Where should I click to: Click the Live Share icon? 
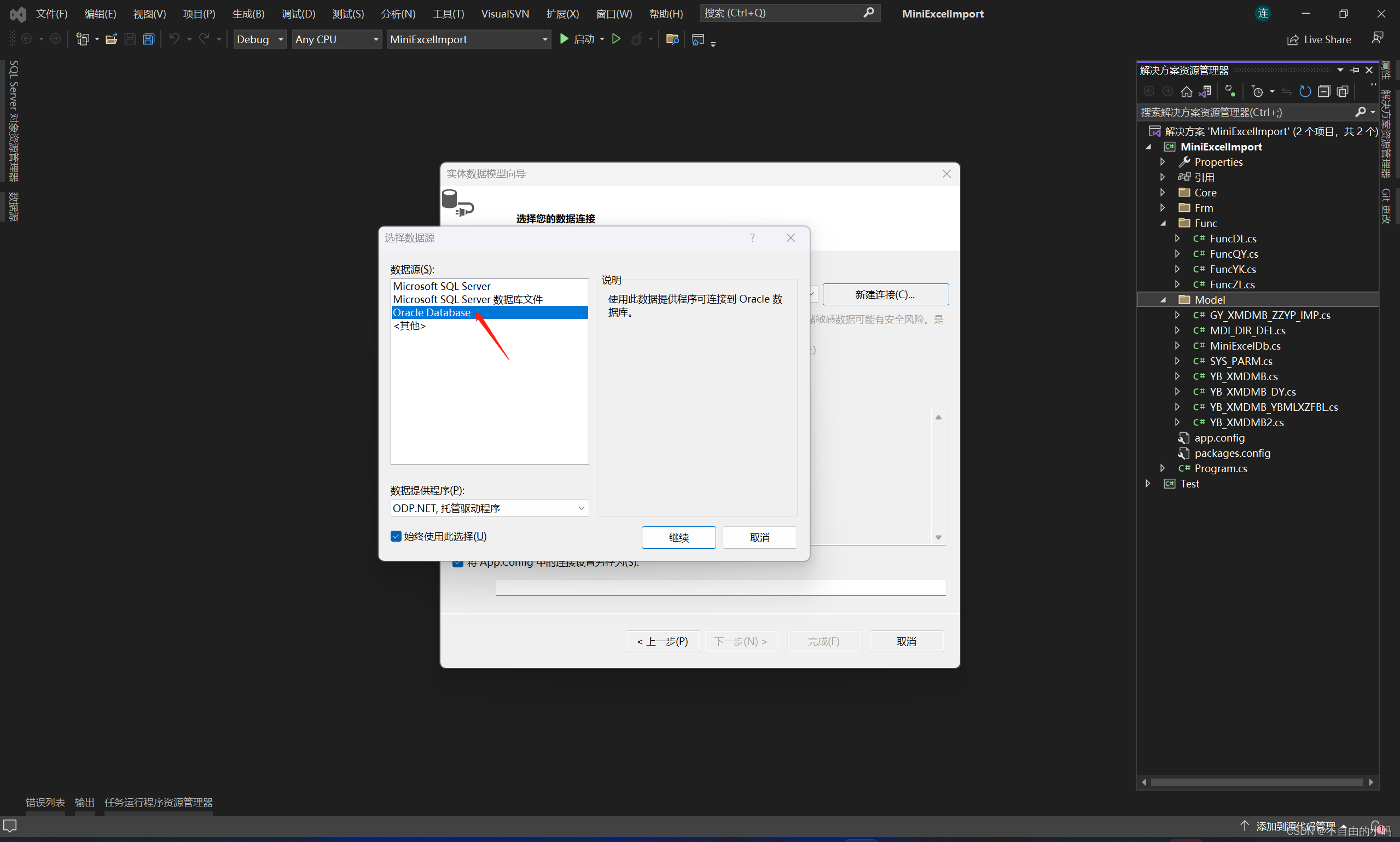(1293, 39)
